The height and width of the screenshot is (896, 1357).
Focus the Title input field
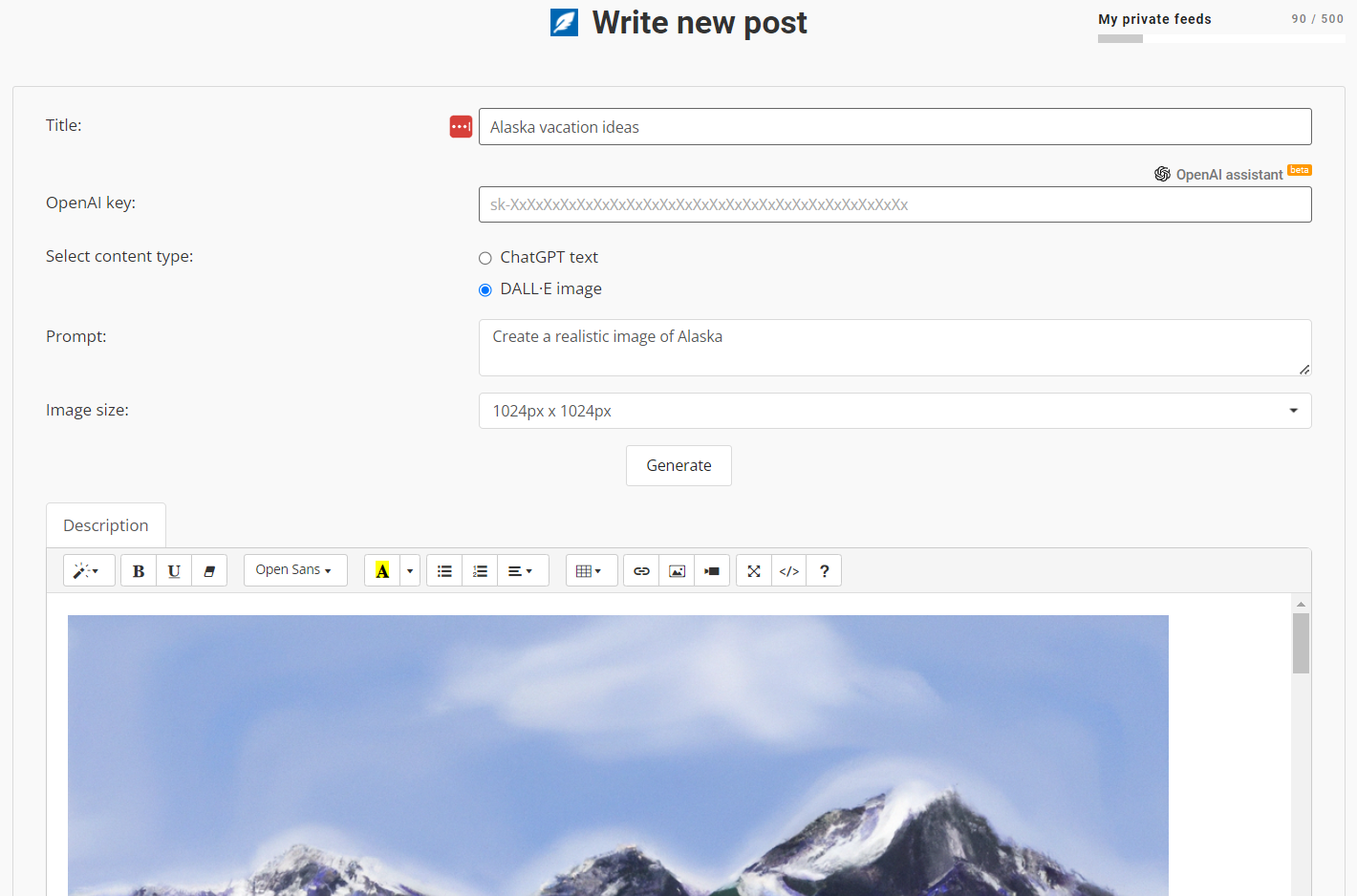(x=894, y=127)
